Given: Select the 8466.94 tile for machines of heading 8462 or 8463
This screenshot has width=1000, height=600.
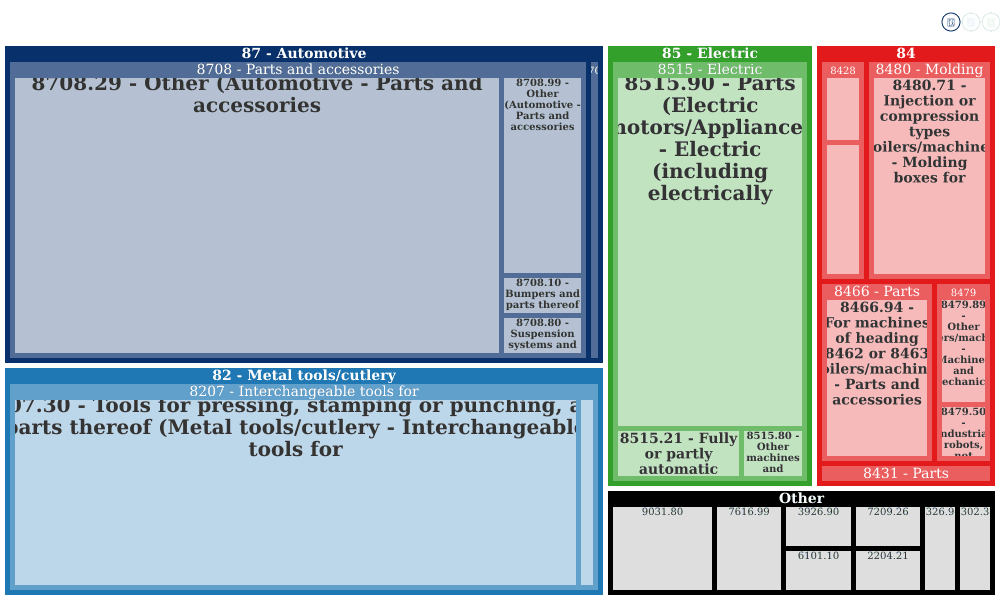Looking at the screenshot, I should pos(876,378).
